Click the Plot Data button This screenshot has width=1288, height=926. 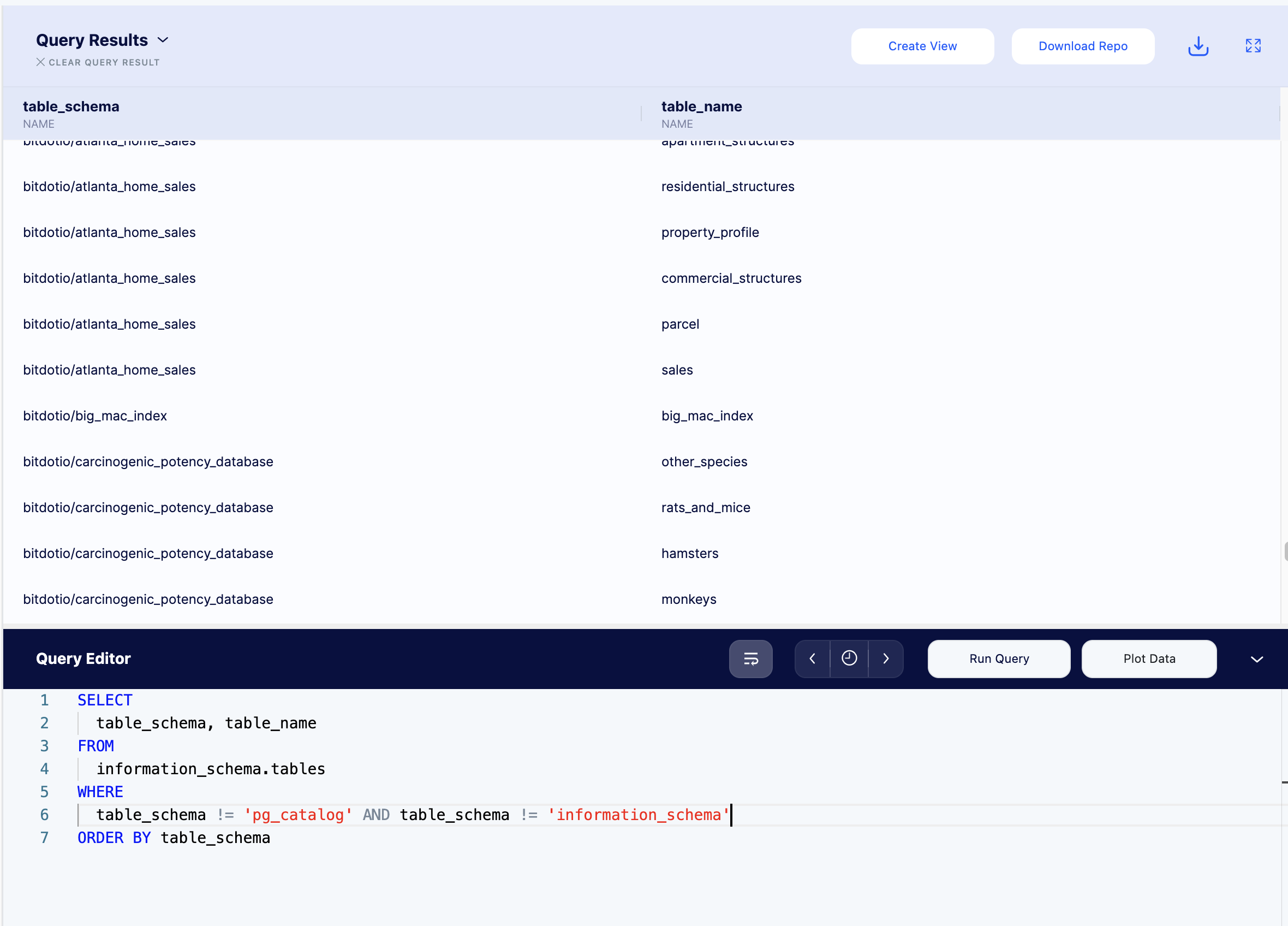1148,658
